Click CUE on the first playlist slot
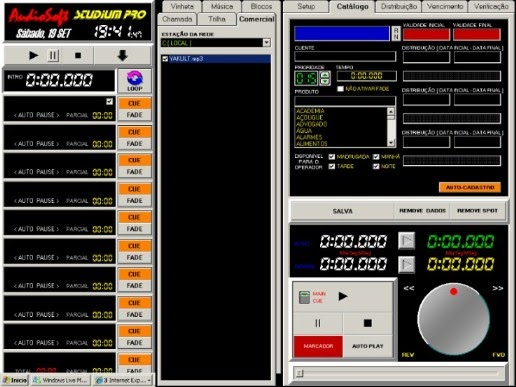Image resolution: width=516 pixels, height=387 pixels. click(x=134, y=104)
